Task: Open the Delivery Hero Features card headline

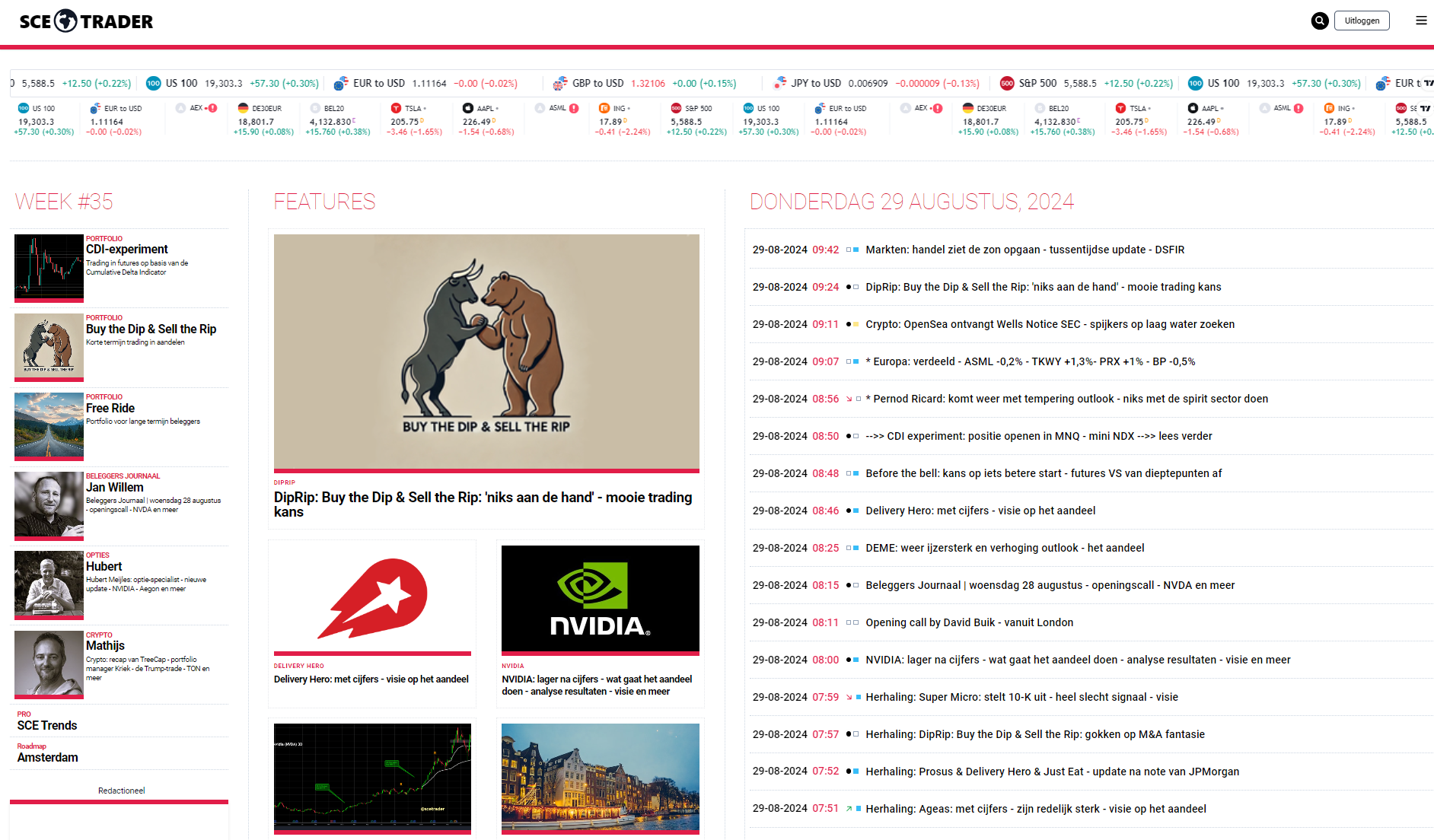Action: tap(371, 679)
